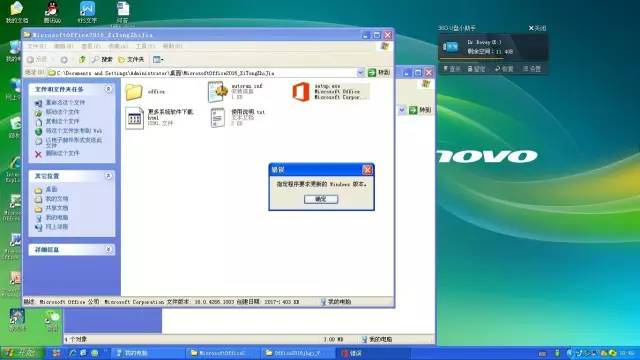Click the forward arrow toolbar button
Image resolution: width=640 pixels, height=360 pixels.
tap(64, 60)
